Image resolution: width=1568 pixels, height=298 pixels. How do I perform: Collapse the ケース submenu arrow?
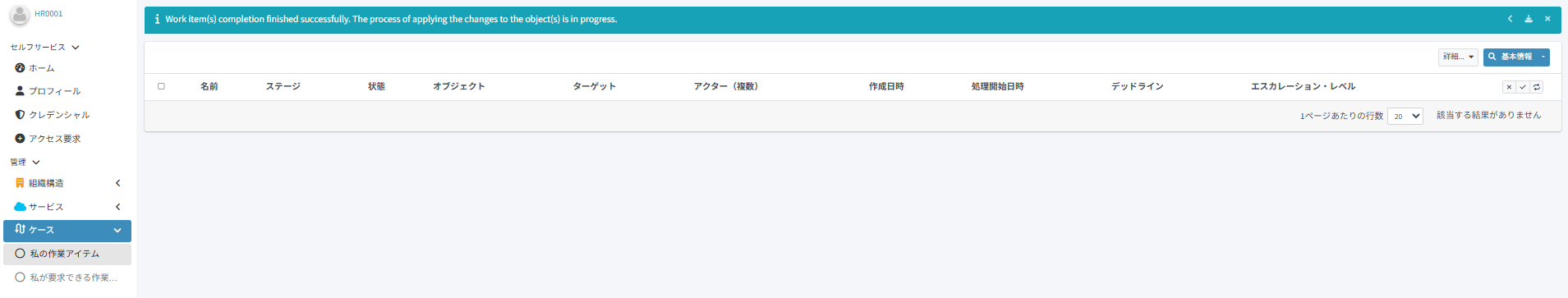point(117,231)
